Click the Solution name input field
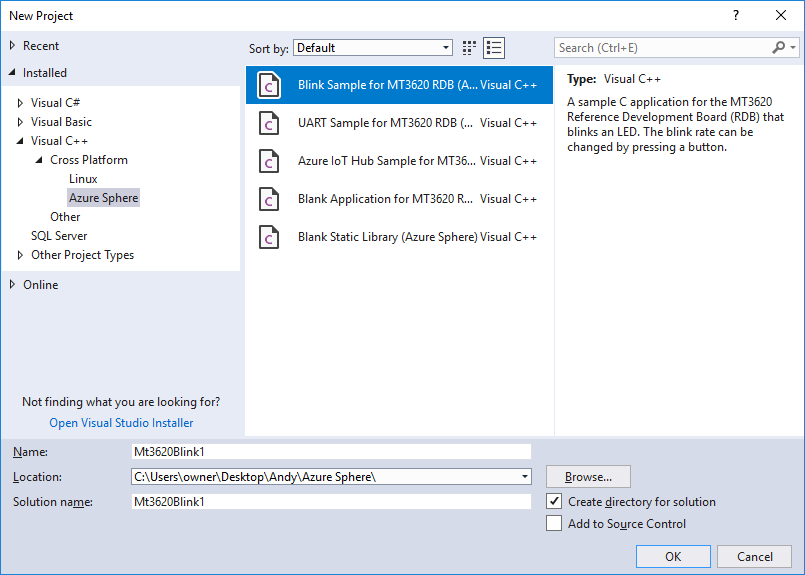 pos(331,501)
